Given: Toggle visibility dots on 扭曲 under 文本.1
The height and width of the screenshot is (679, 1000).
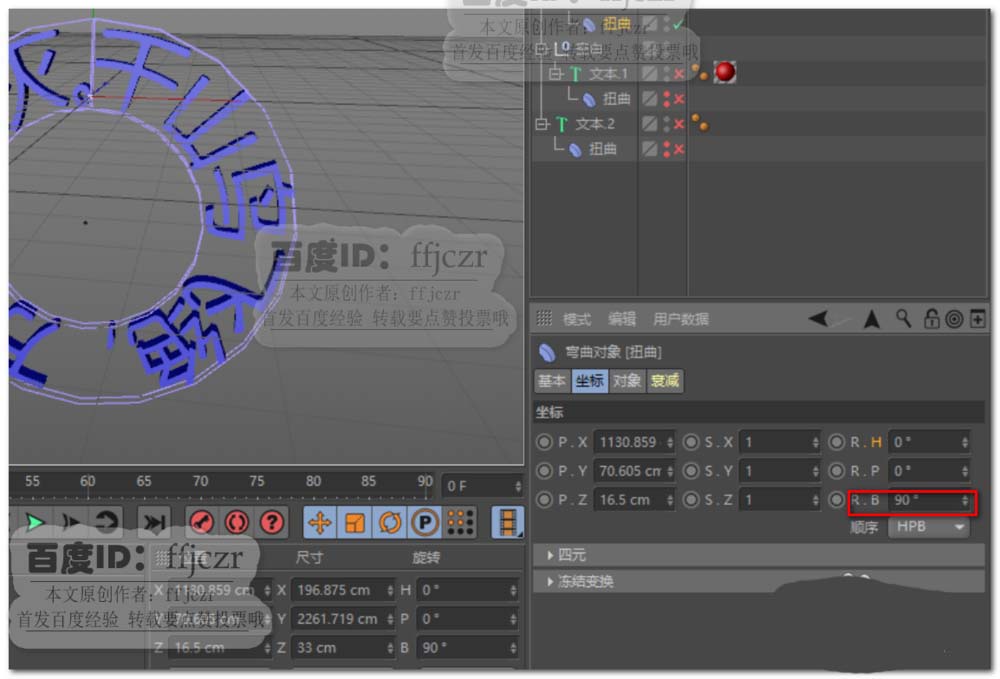Looking at the screenshot, I should [x=666, y=99].
